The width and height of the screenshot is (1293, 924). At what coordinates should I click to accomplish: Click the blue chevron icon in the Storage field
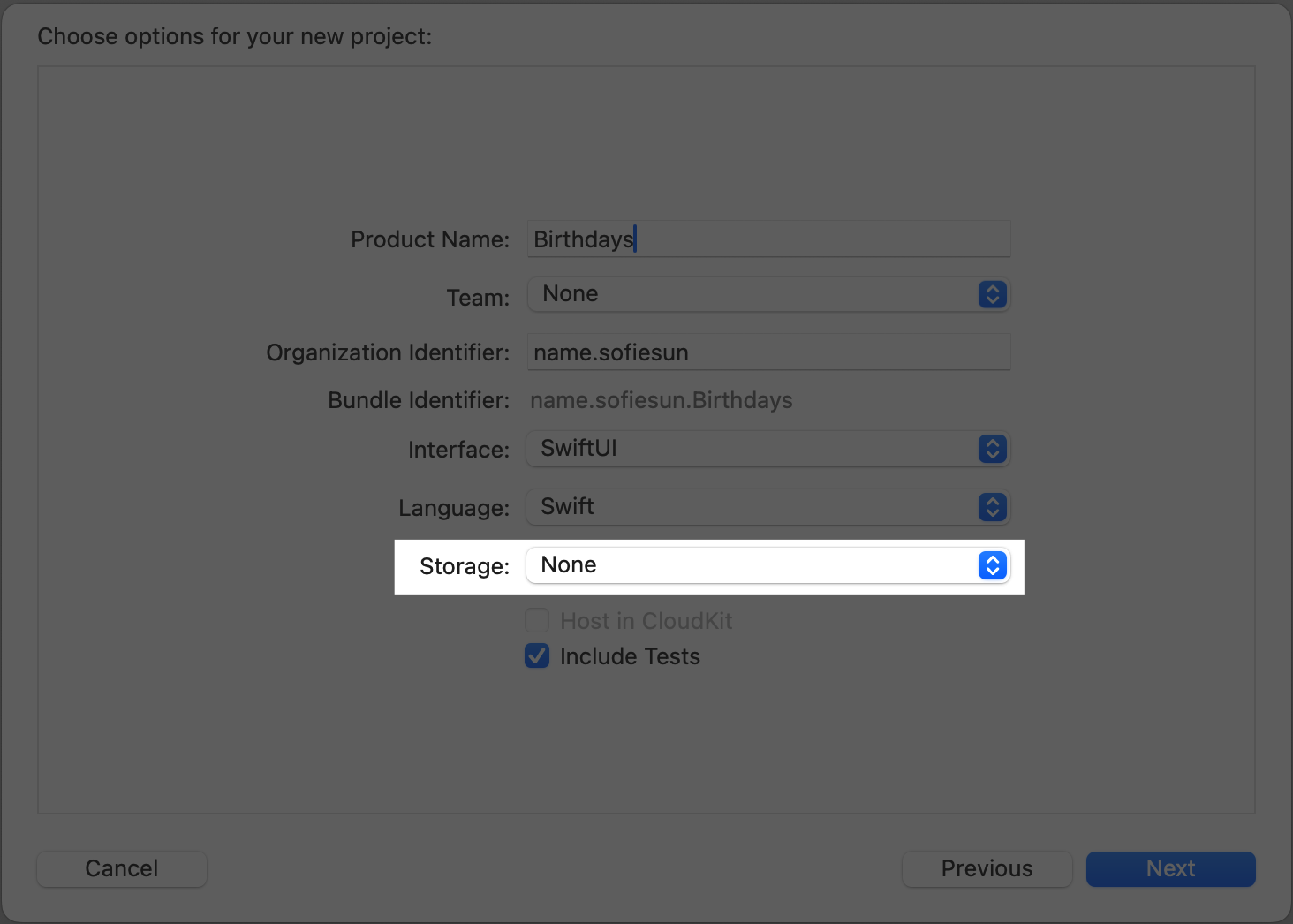pos(992,565)
